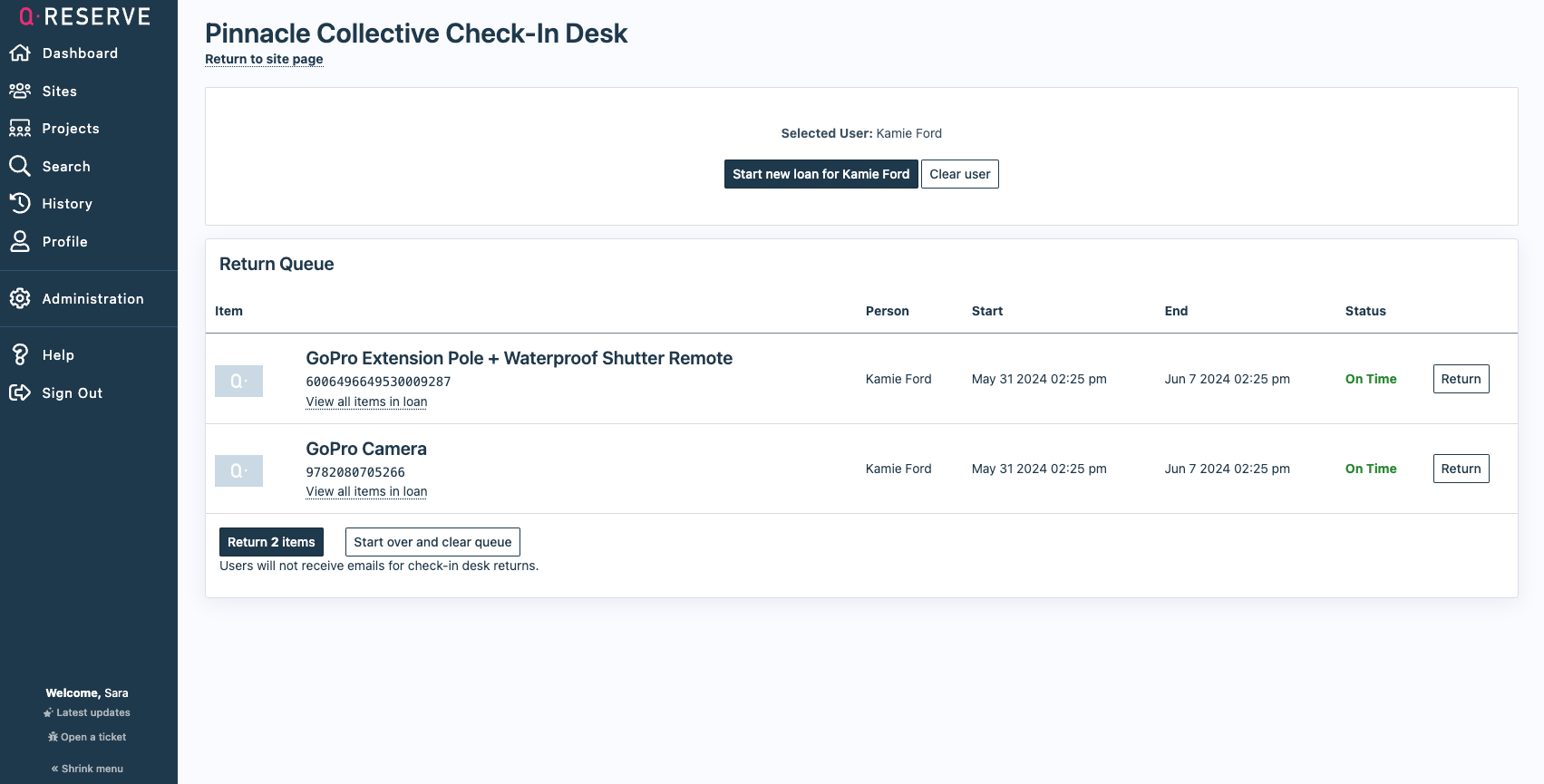Click Return 2 items button
Image resolution: width=1544 pixels, height=784 pixels.
(x=271, y=542)
